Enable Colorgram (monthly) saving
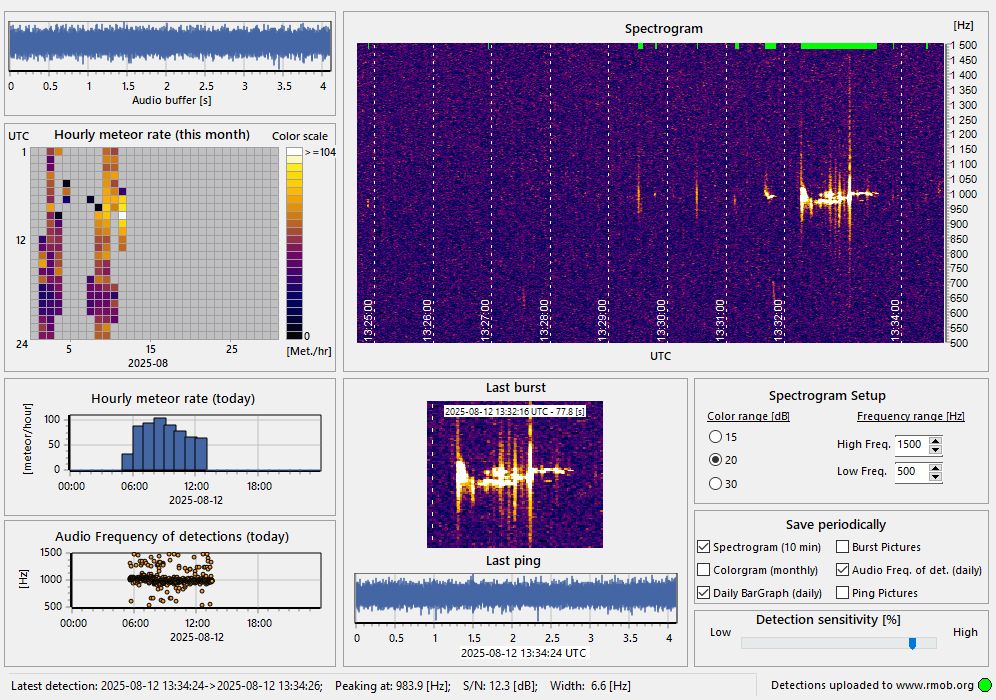The width and height of the screenshot is (996, 700). pos(704,570)
